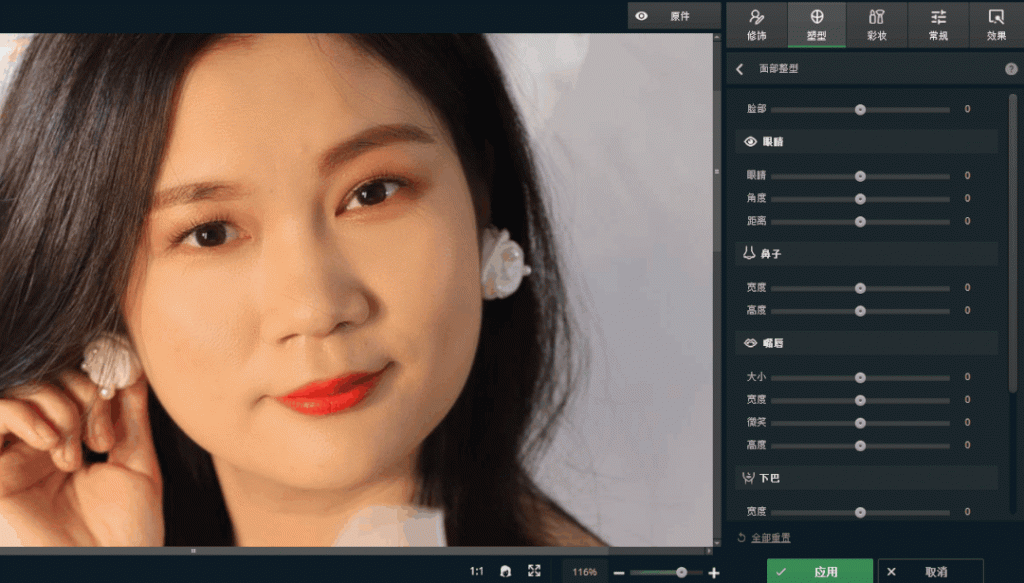Click the fit-to-screen expand icon
This screenshot has width=1024, height=583.
tap(534, 571)
